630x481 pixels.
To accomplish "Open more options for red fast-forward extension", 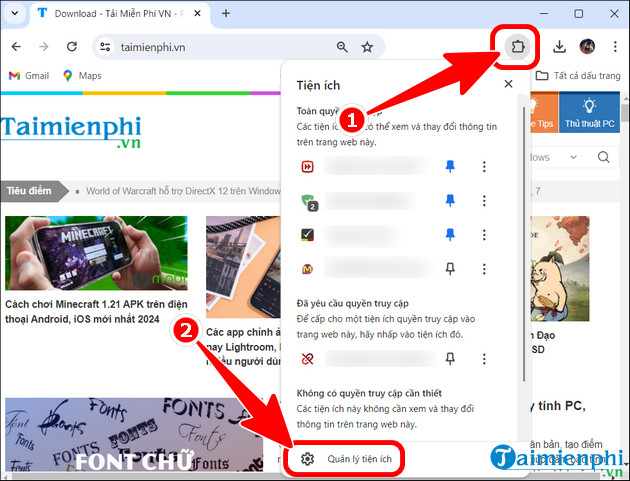I will pyautogui.click(x=484, y=166).
